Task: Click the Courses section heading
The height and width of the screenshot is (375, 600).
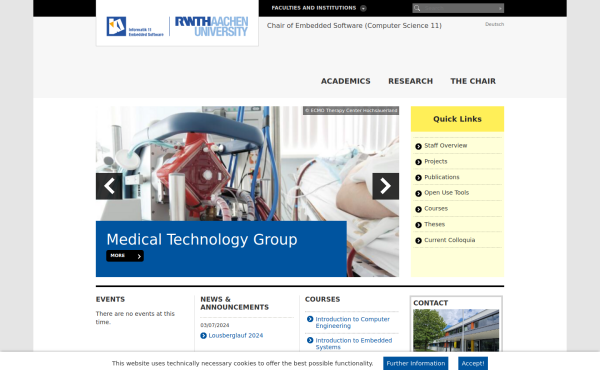Action: click(322, 299)
